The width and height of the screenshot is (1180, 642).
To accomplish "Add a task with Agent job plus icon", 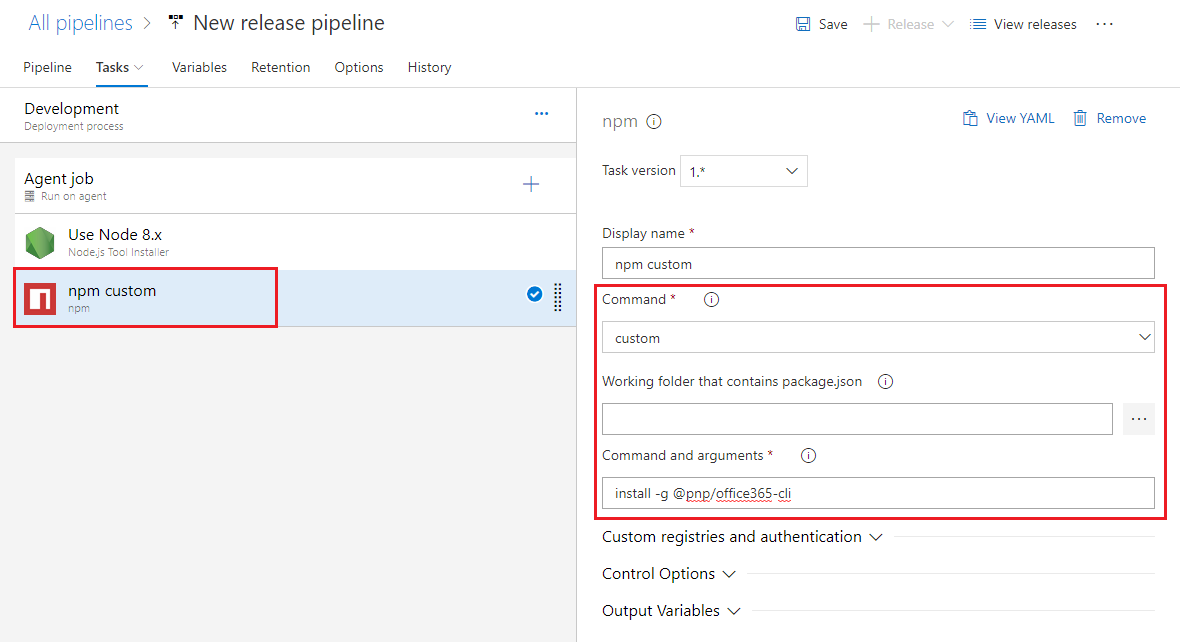I will [531, 184].
